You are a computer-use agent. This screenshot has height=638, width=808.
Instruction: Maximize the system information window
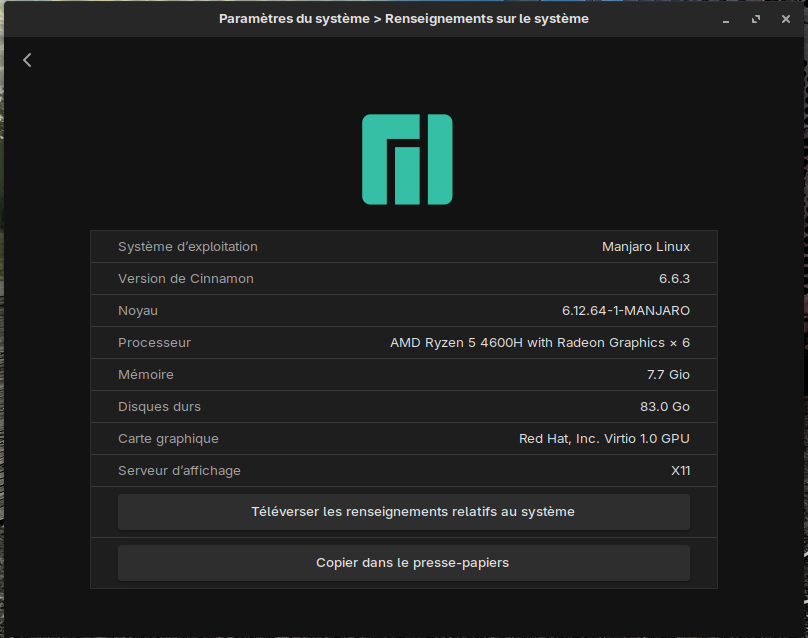(756, 19)
